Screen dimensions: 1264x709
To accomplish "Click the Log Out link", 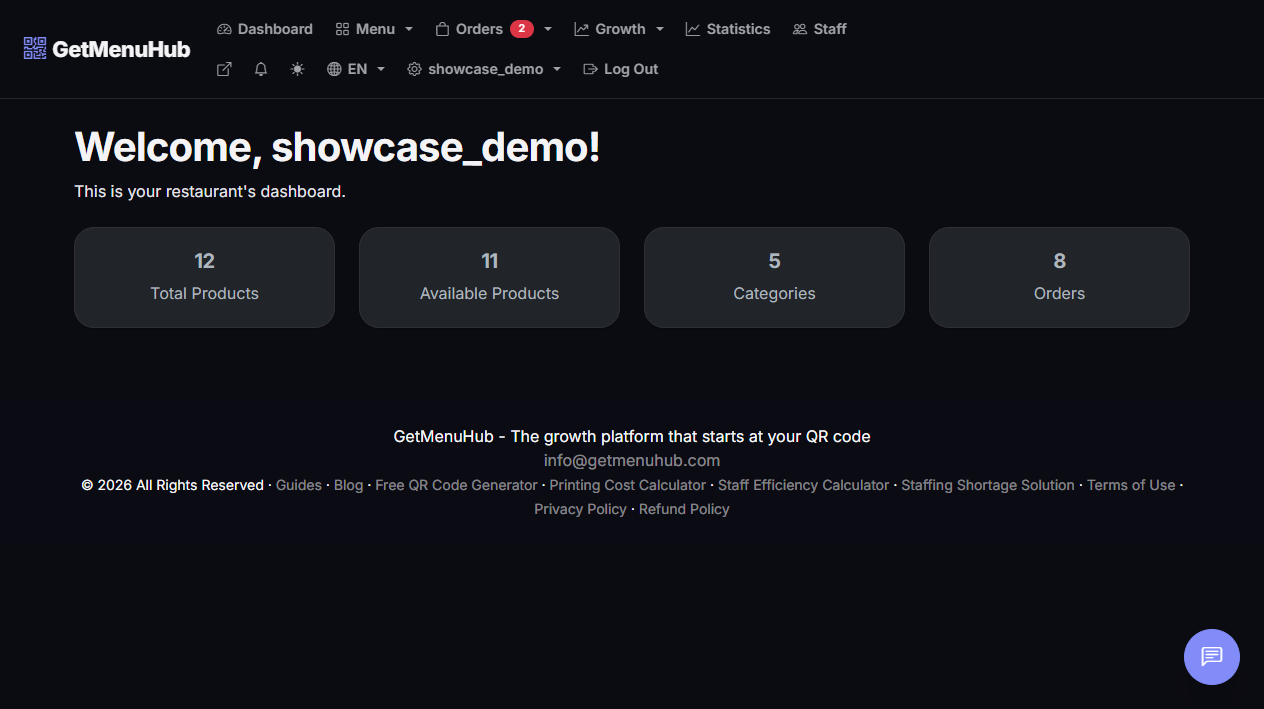I will [x=621, y=69].
